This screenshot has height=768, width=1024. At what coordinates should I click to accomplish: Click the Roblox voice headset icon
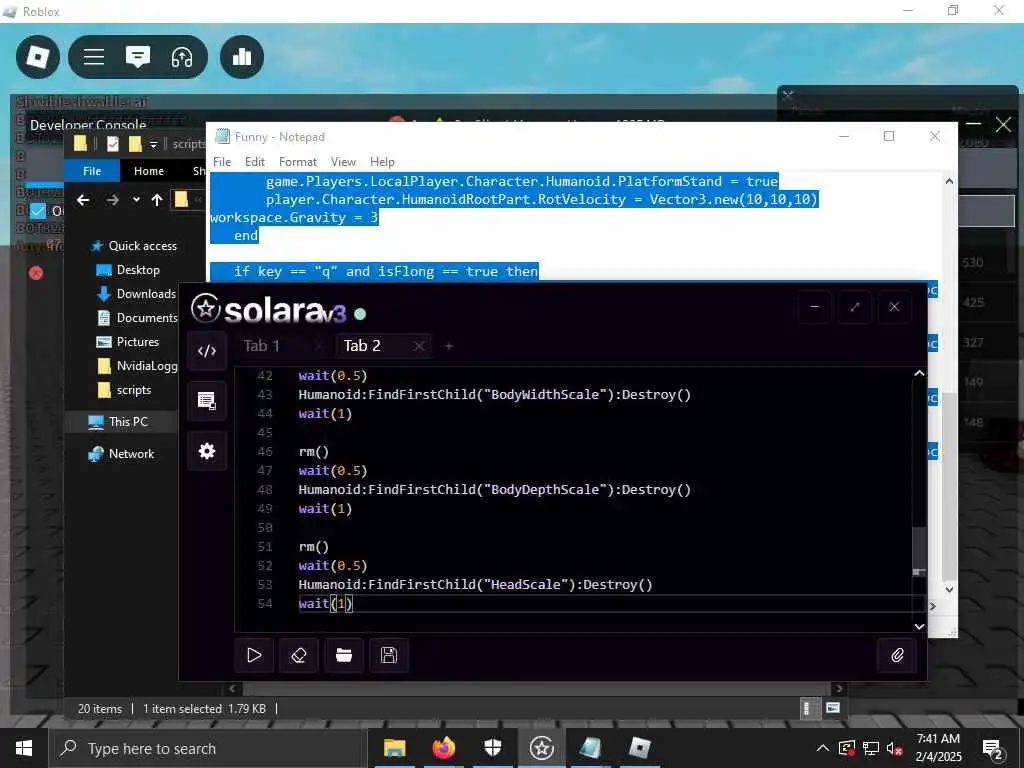tap(182, 57)
